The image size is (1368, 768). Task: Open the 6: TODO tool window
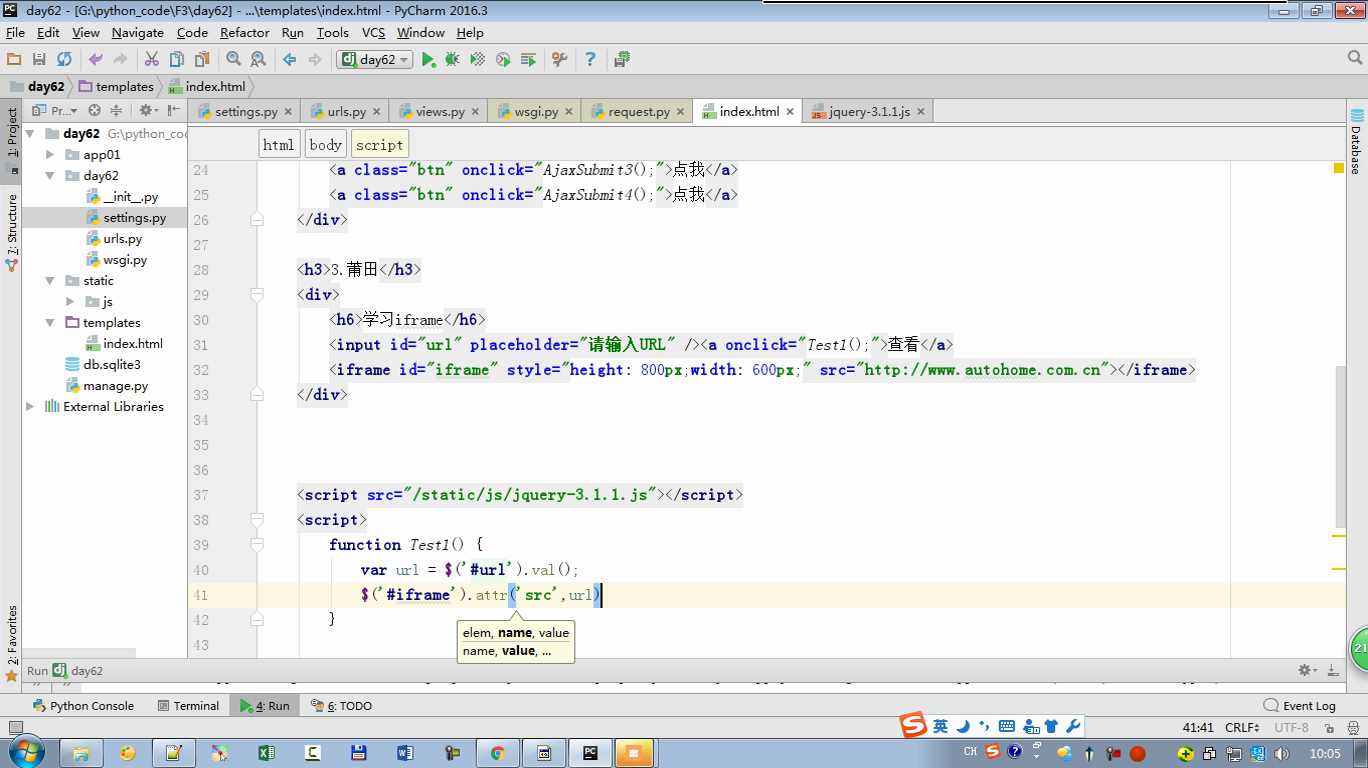341,706
